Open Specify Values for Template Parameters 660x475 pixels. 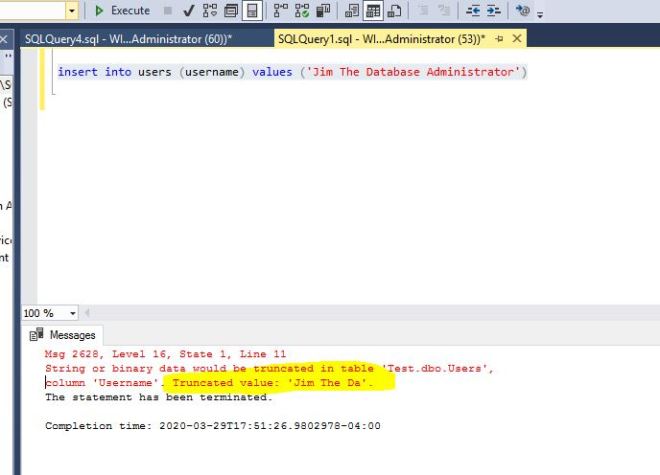pyautogui.click(x=522, y=11)
